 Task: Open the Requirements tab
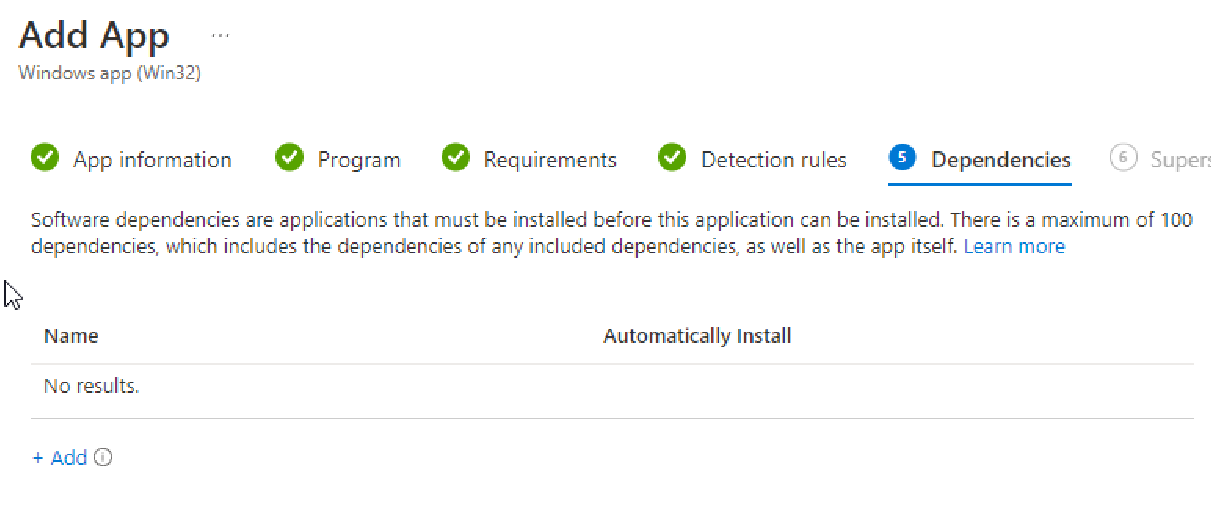[x=550, y=160]
